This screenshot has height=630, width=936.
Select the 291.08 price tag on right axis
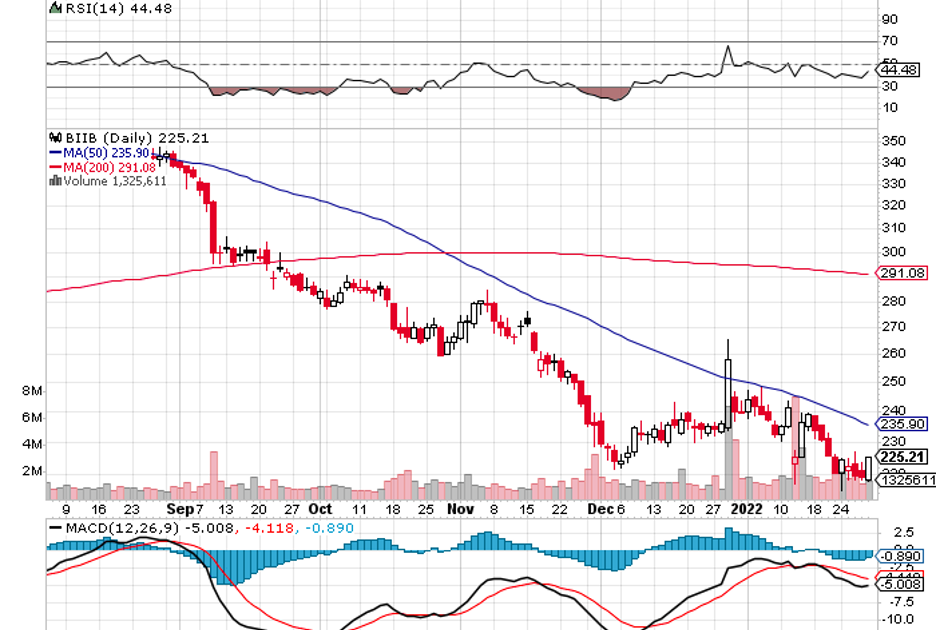point(894,273)
